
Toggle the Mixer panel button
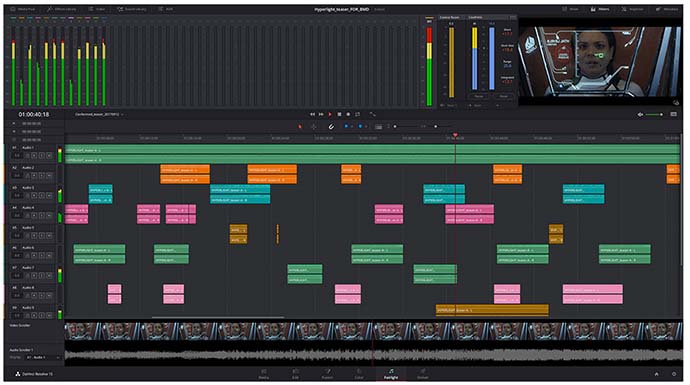(x=570, y=9)
